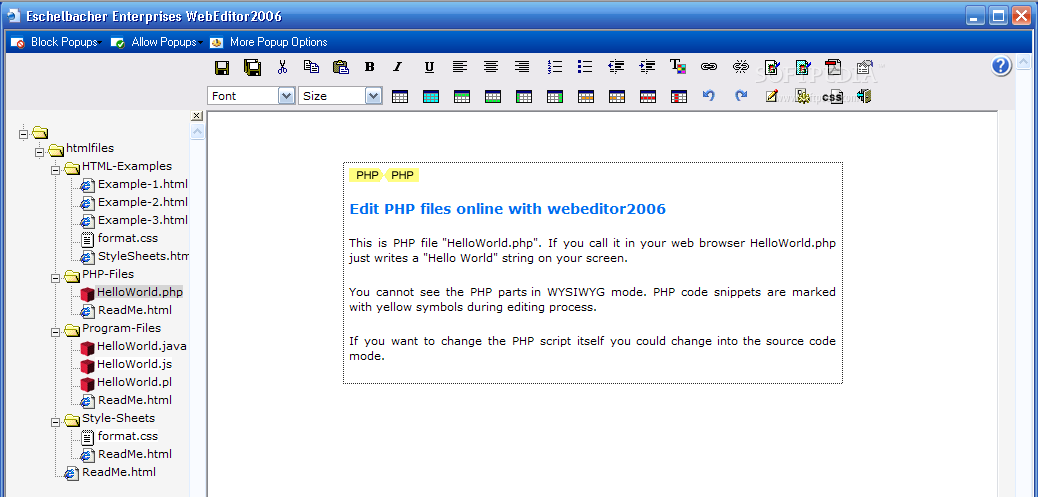Open text color picker icon
This screenshot has height=497, width=1038.
tap(678, 66)
